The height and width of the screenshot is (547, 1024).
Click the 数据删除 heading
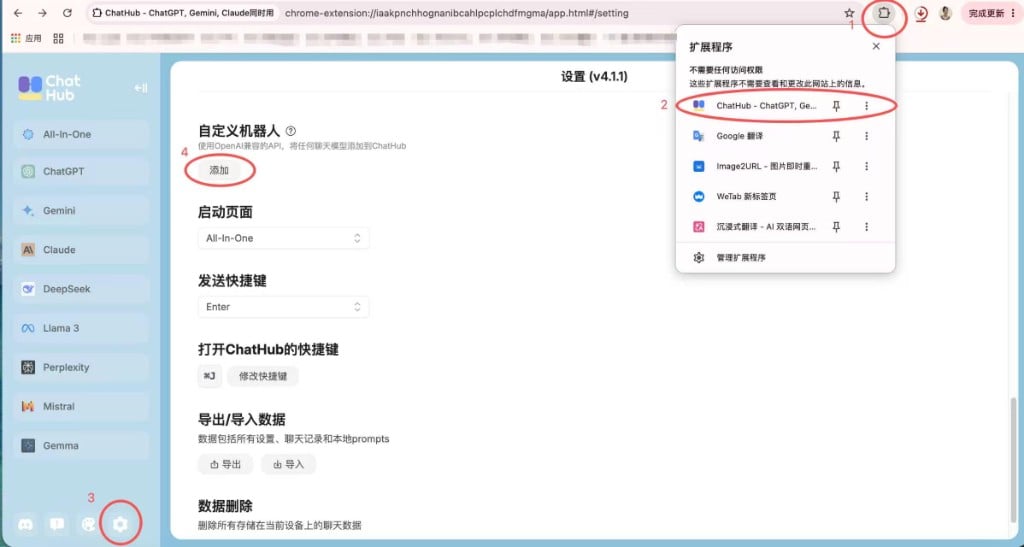225,506
